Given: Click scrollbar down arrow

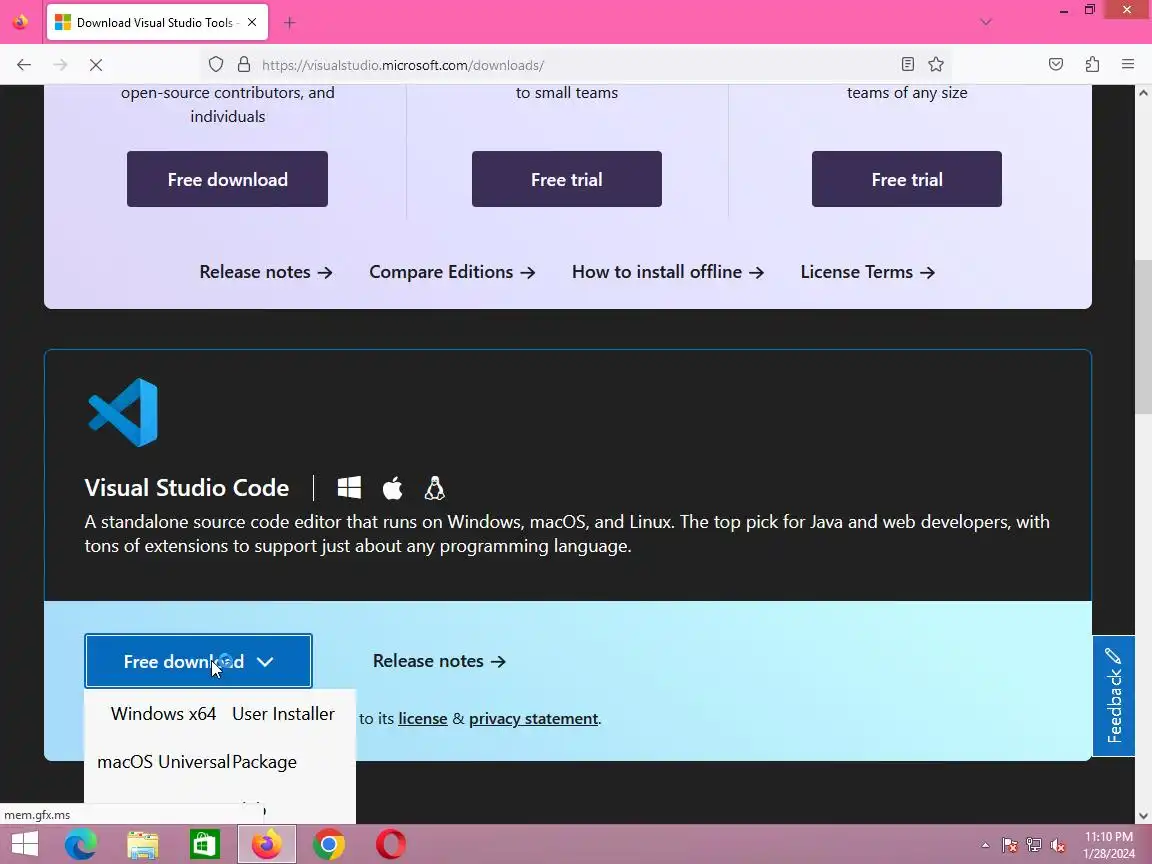Looking at the screenshot, I should pyautogui.click(x=1143, y=816).
